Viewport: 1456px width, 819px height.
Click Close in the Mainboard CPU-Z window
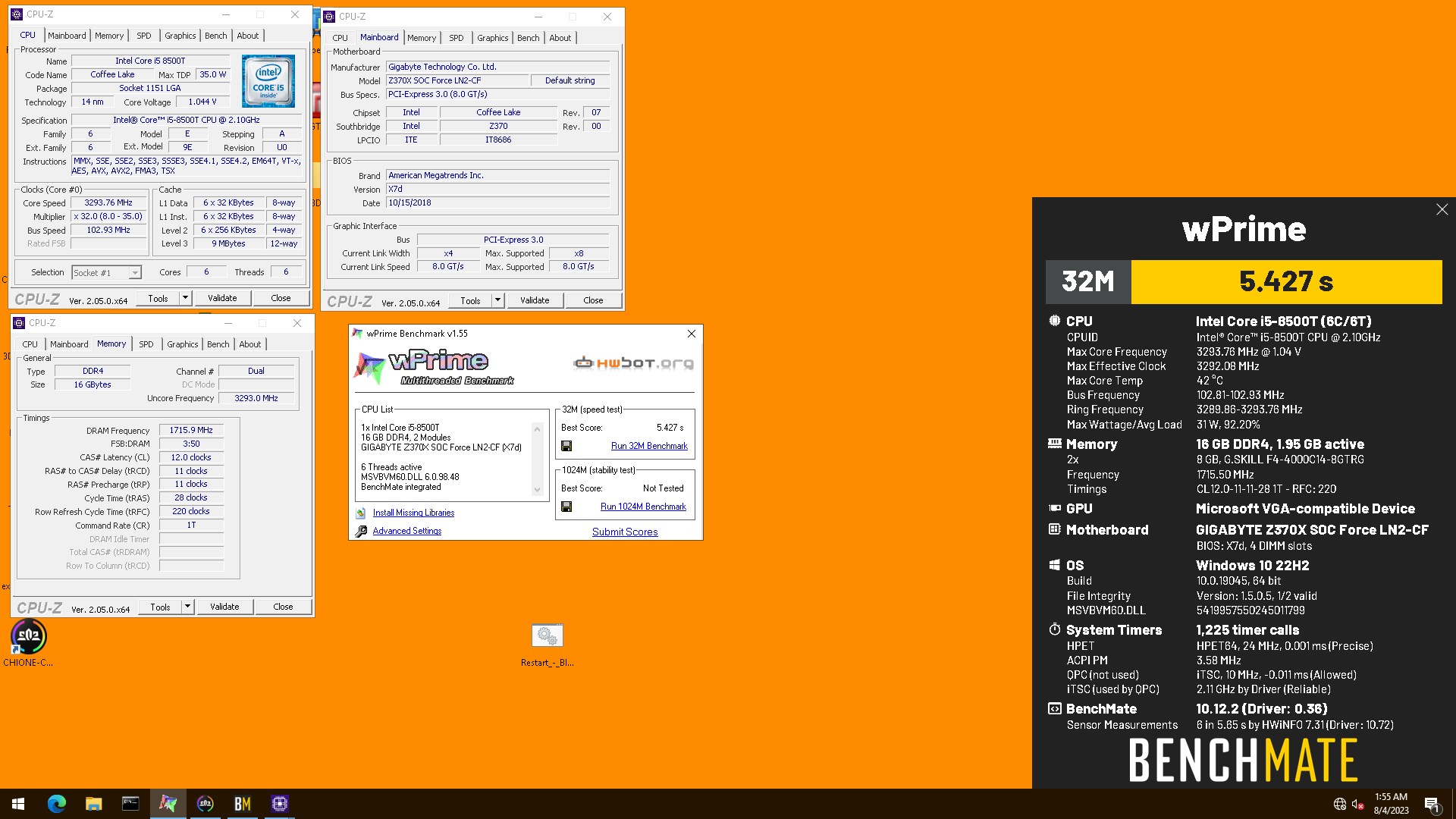[x=593, y=300]
